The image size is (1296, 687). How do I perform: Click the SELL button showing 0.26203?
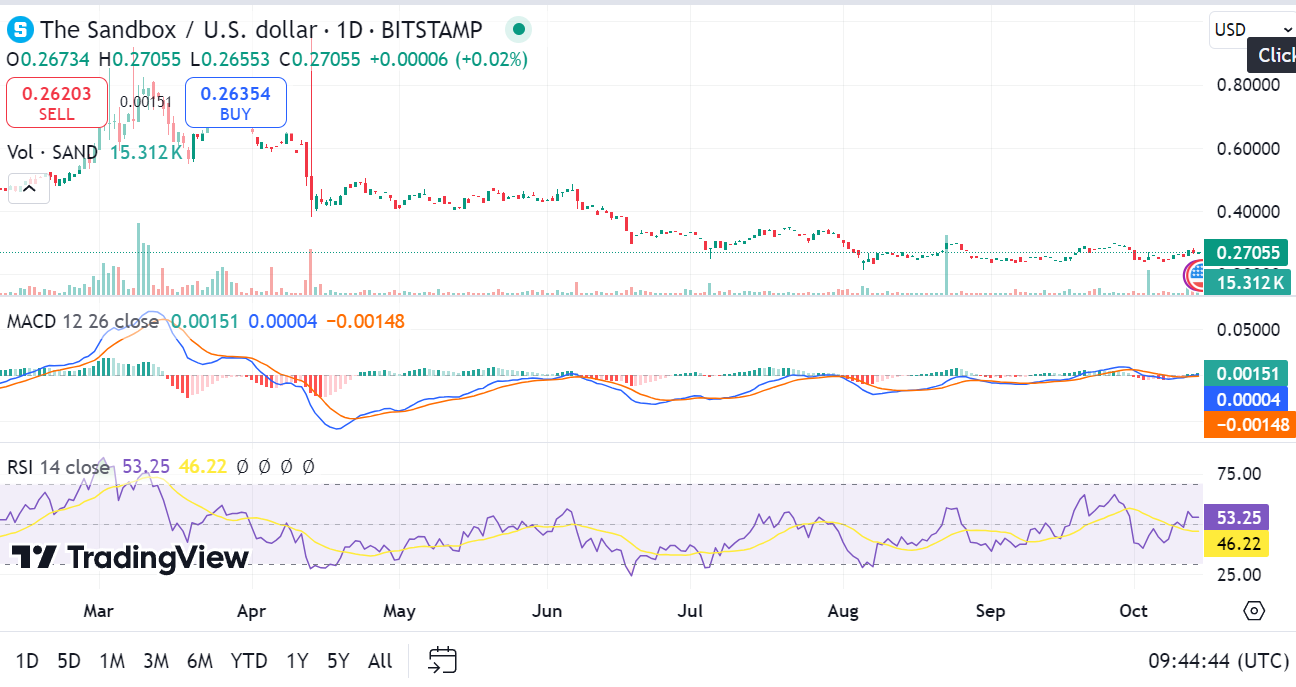tap(56, 101)
